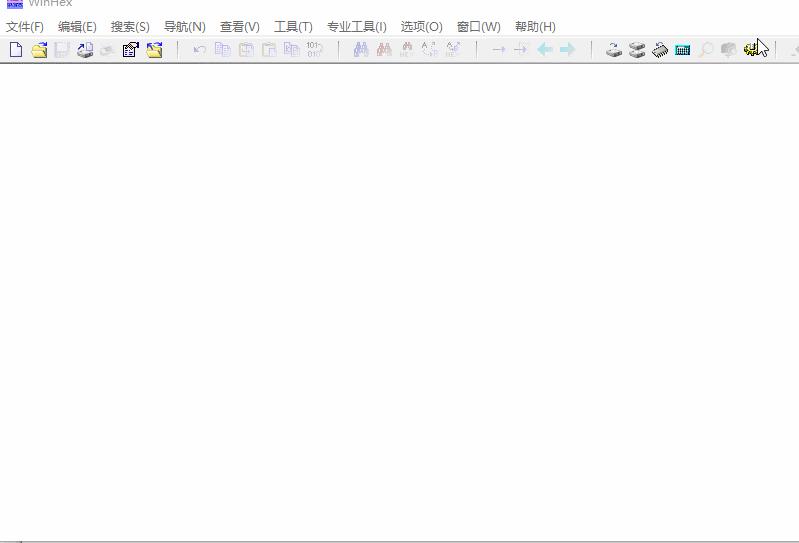The width and height of the screenshot is (799, 543).
Task: Open the 选项(O) menu
Action: (x=421, y=27)
